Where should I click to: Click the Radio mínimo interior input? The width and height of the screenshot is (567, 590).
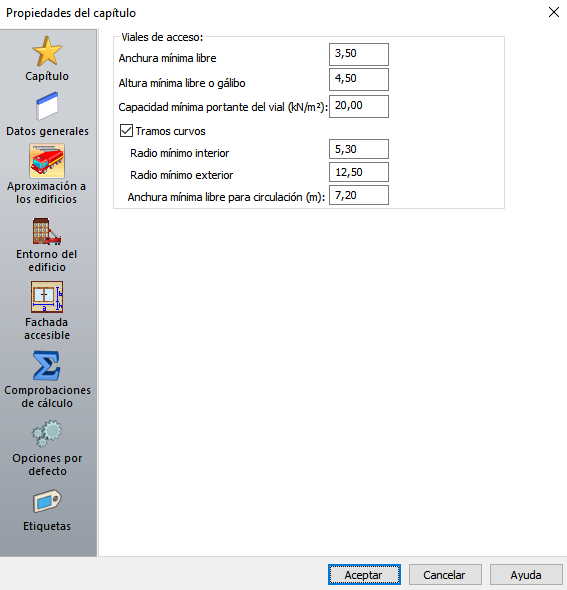pos(359,149)
